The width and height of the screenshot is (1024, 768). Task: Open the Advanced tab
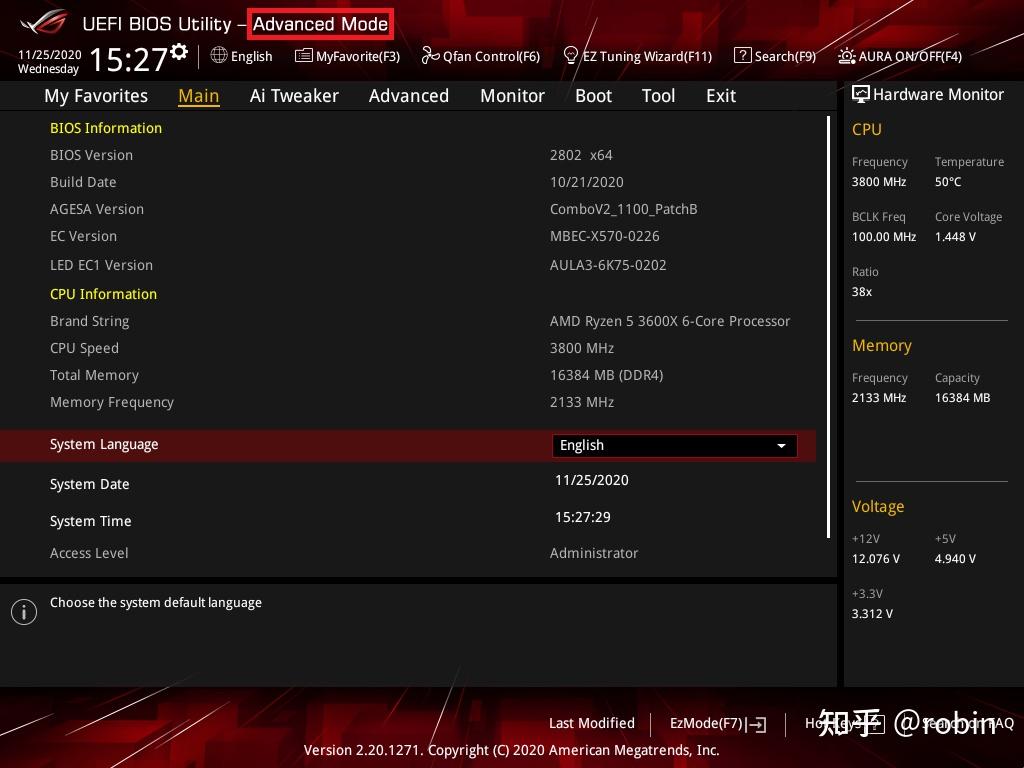pyautogui.click(x=409, y=96)
